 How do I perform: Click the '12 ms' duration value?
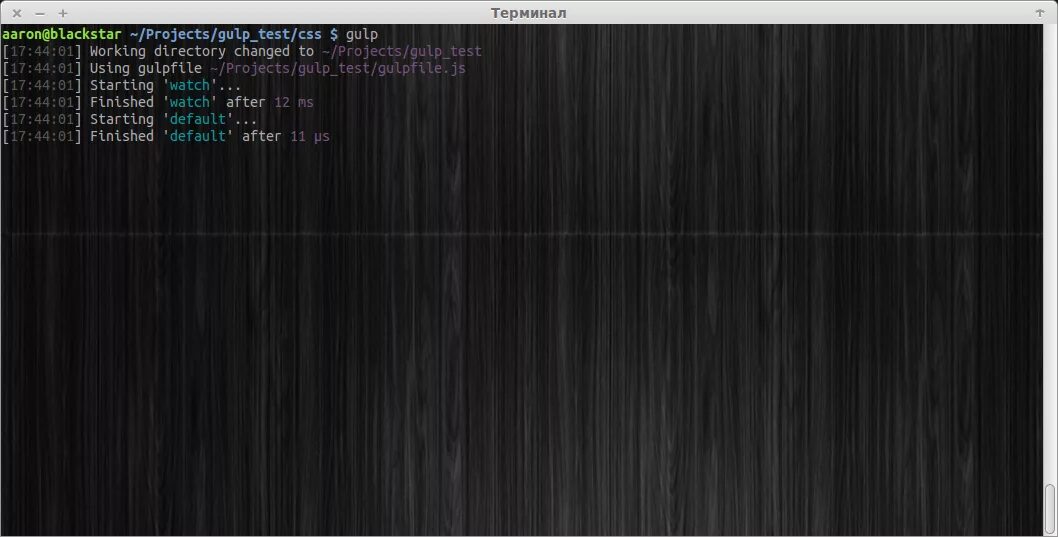point(294,102)
